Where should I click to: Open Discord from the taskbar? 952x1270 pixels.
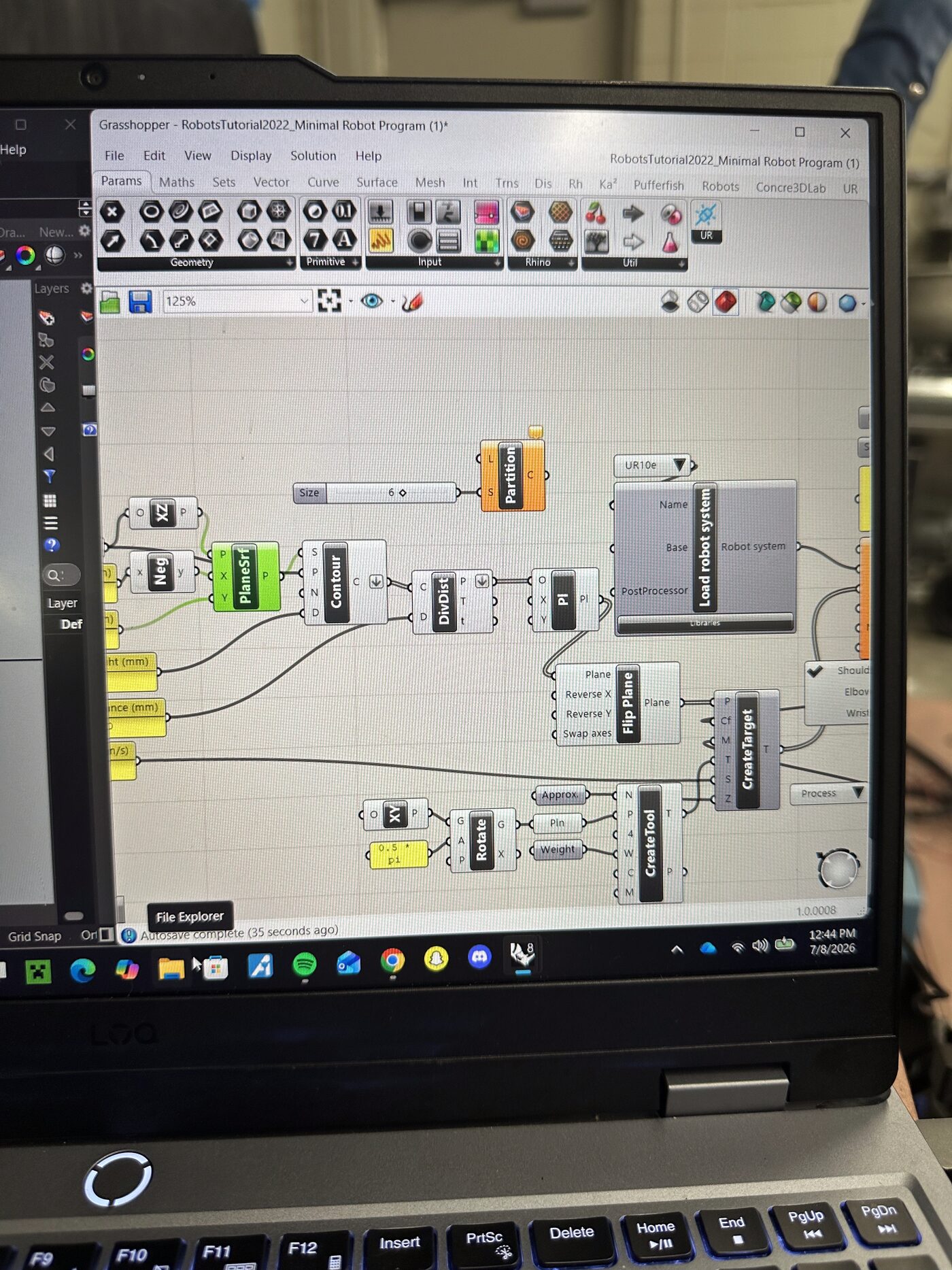pyautogui.click(x=479, y=957)
